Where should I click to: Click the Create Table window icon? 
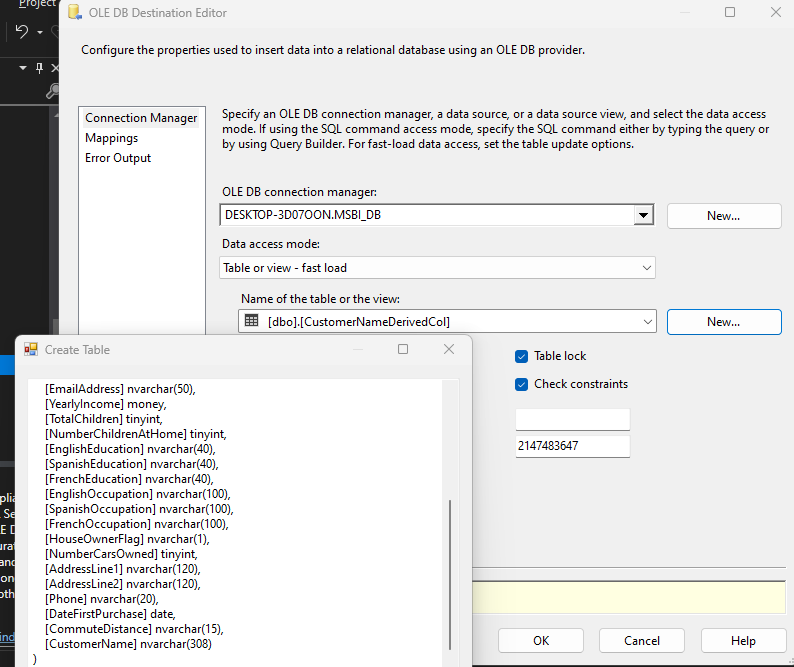pos(31,349)
